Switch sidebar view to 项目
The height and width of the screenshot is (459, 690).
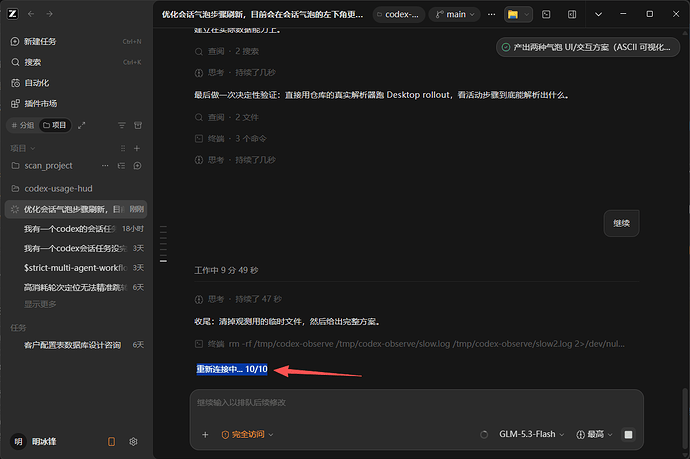click(x=55, y=125)
